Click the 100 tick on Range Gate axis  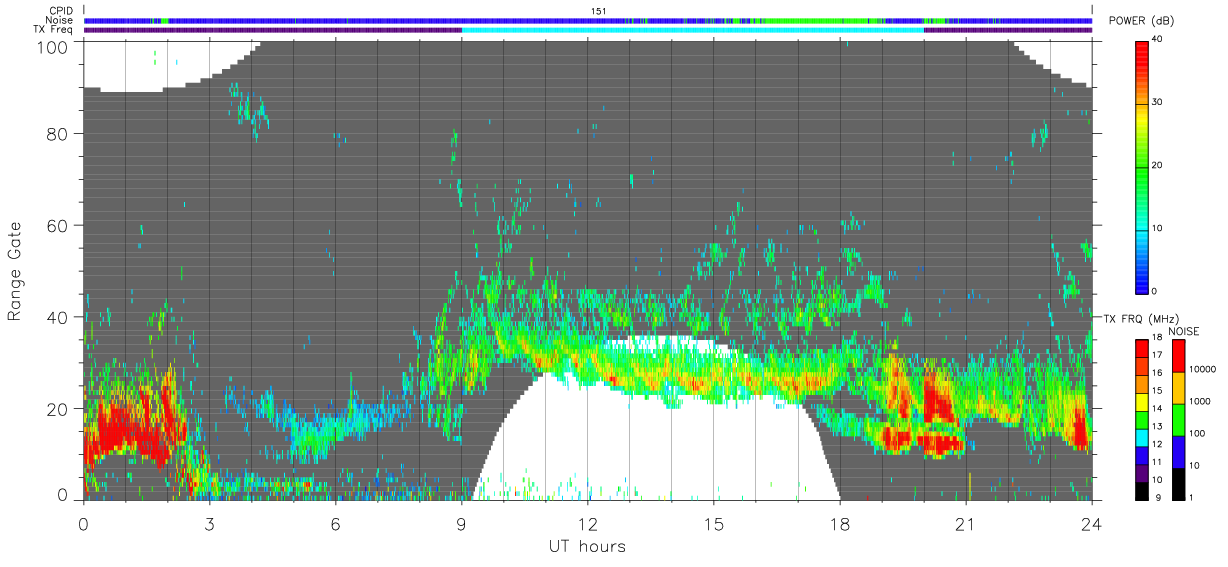pos(51,46)
